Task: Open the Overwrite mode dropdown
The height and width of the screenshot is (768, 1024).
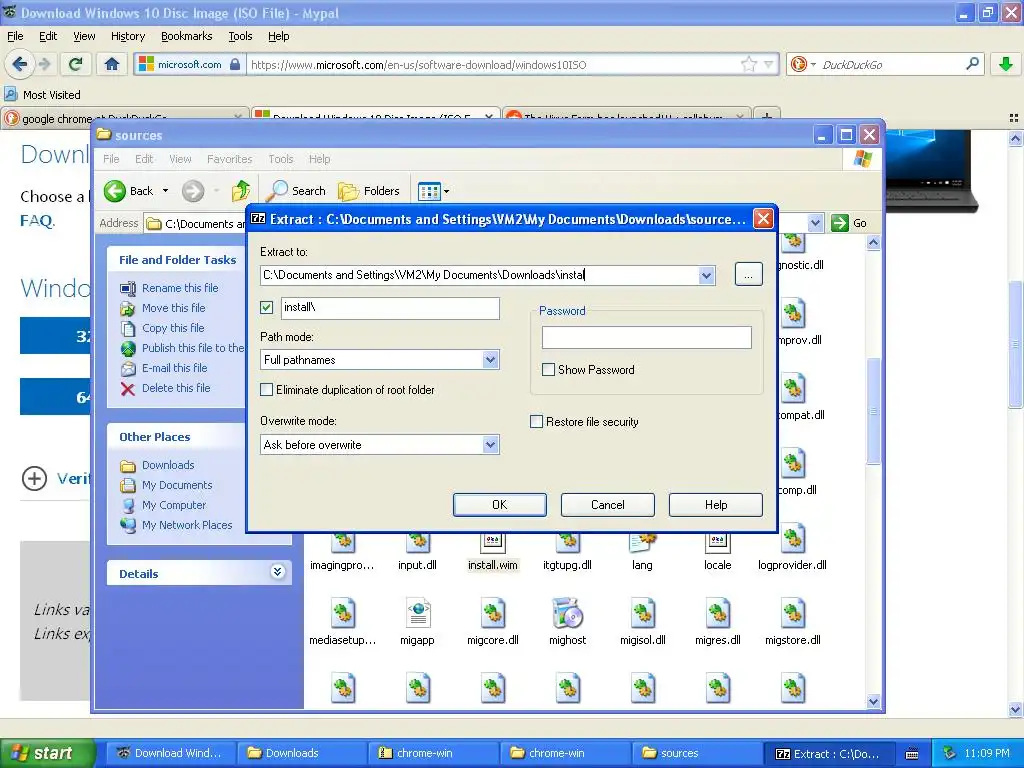Action: [x=490, y=445]
